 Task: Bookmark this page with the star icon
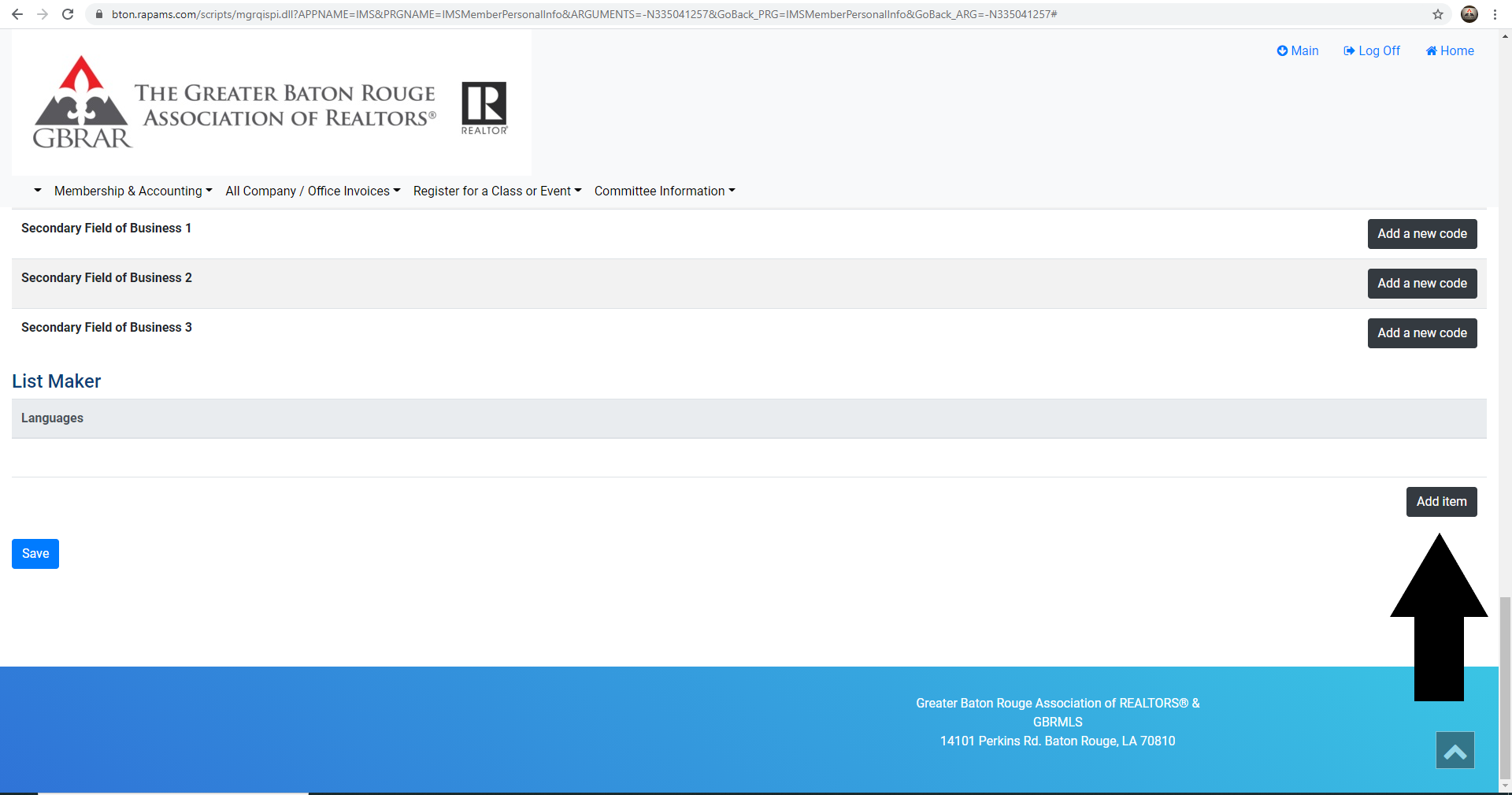[1438, 14]
